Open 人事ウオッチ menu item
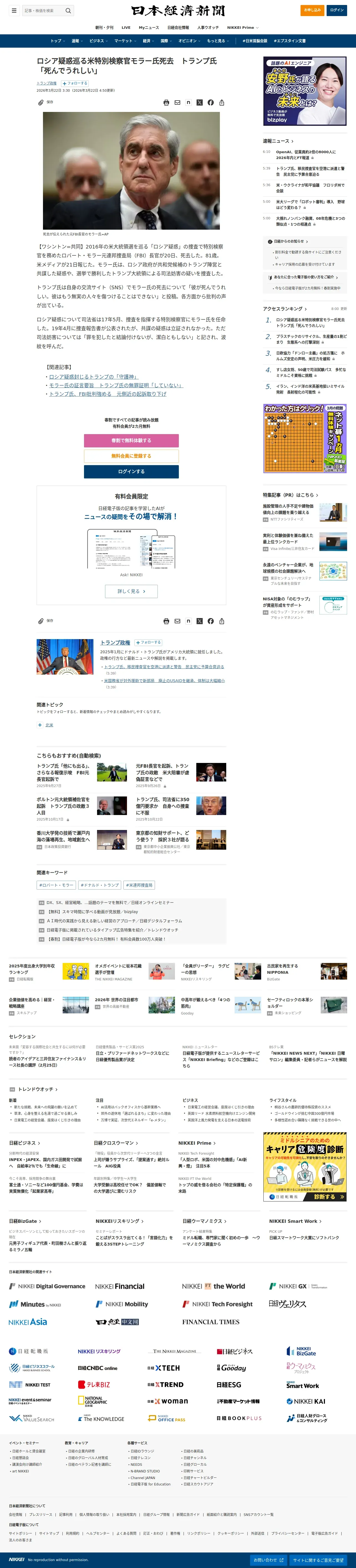 pyautogui.click(x=208, y=27)
